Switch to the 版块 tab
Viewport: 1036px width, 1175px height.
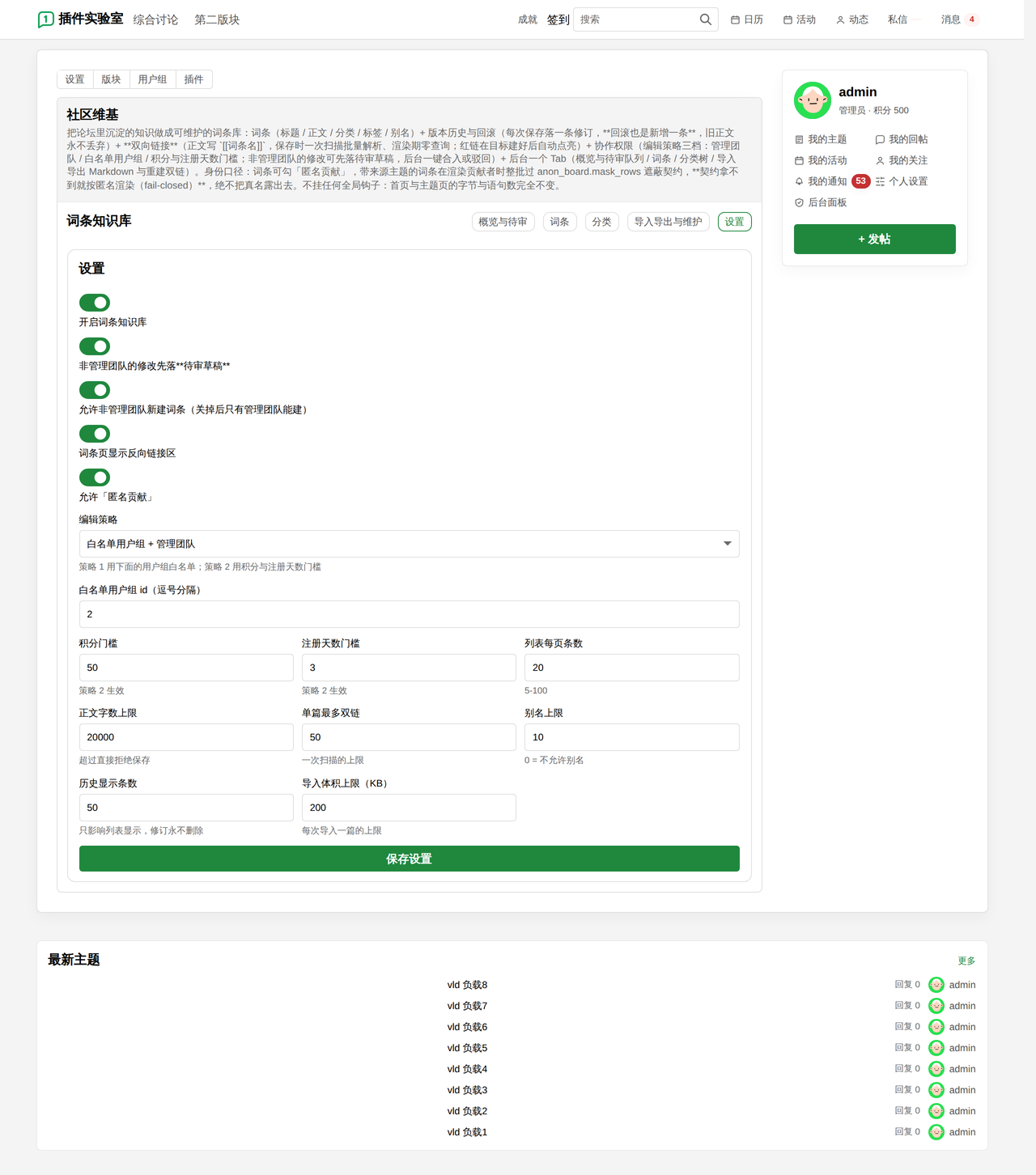(111, 79)
